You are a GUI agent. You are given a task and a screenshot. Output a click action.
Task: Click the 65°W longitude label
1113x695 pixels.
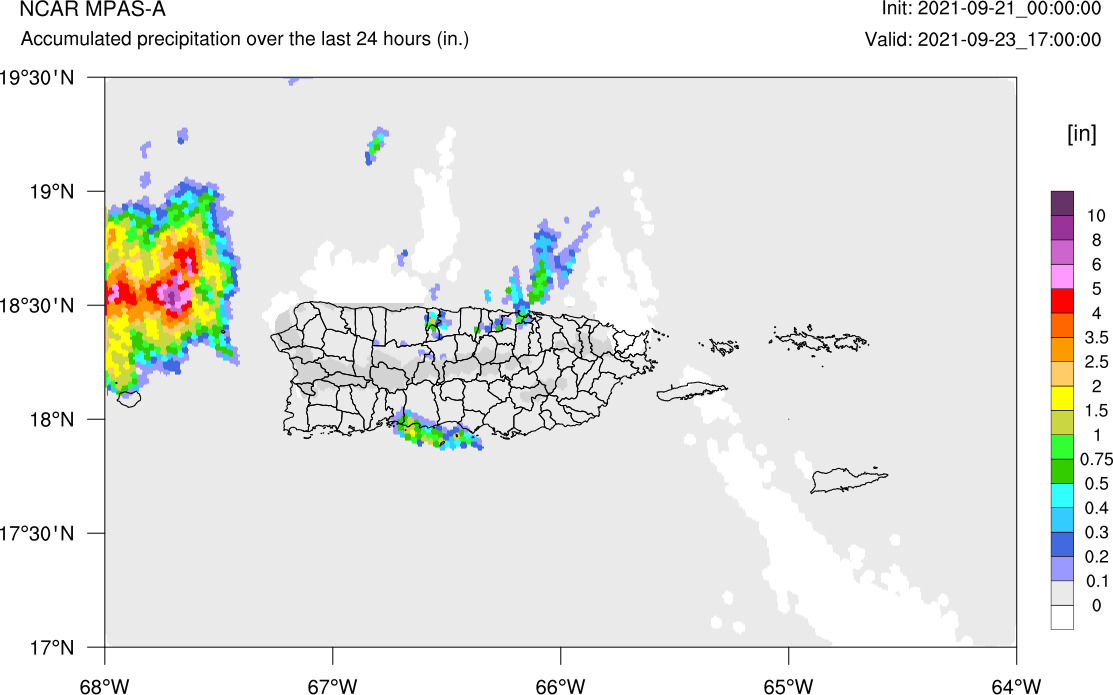coord(789,686)
